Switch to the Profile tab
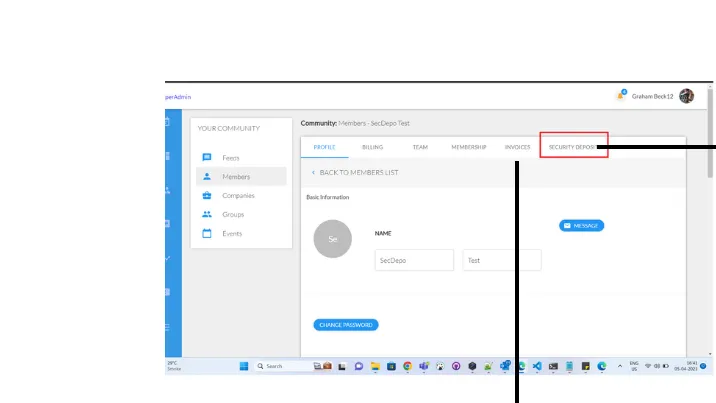This screenshot has width=716, height=403. 324,147
